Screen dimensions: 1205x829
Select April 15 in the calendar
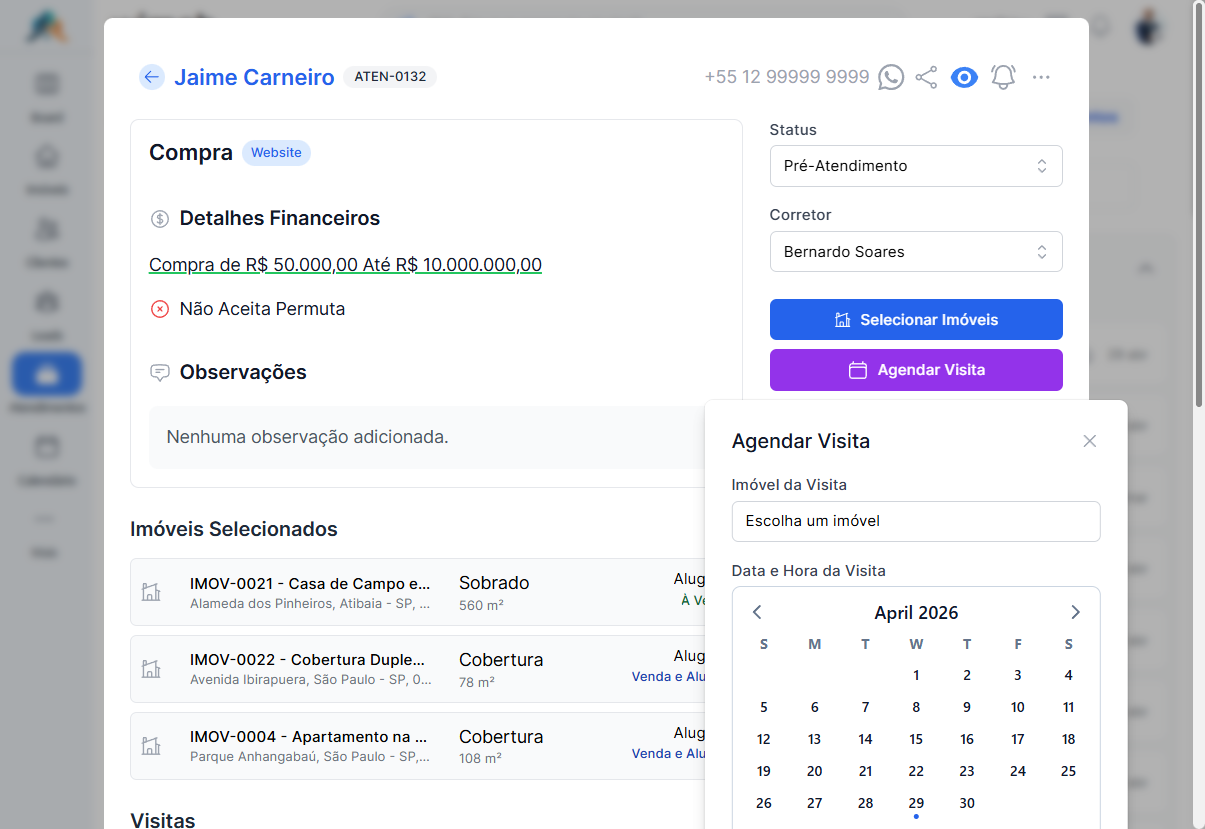coord(916,739)
